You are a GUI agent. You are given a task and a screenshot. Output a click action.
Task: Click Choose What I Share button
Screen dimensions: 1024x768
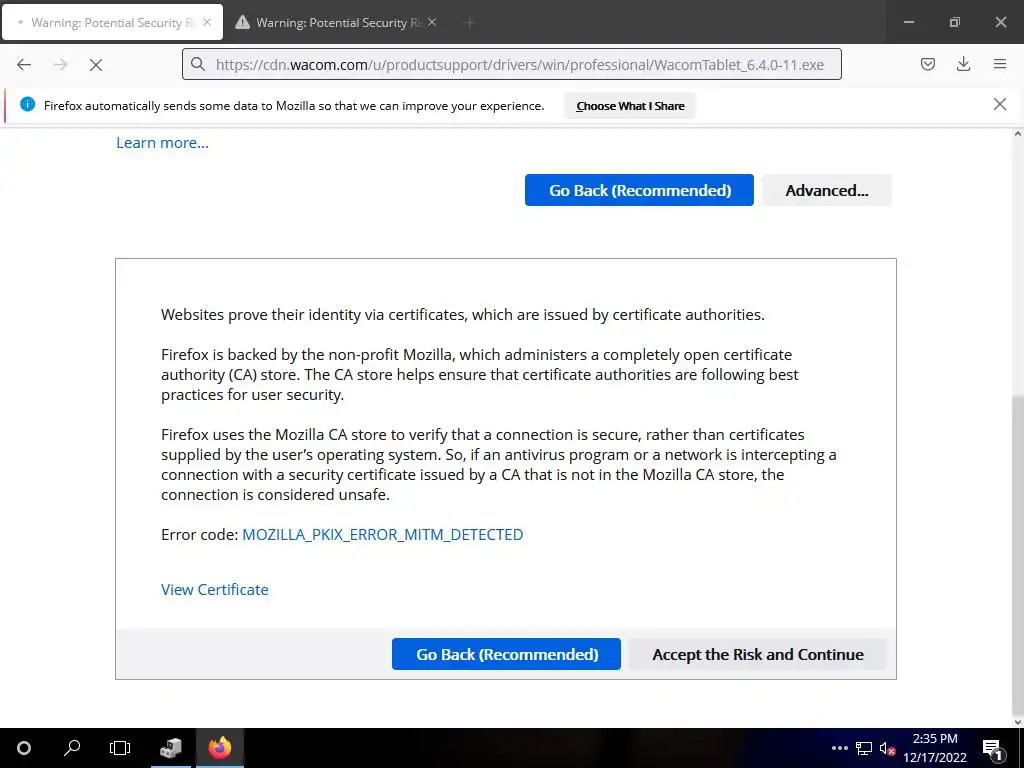tap(630, 106)
